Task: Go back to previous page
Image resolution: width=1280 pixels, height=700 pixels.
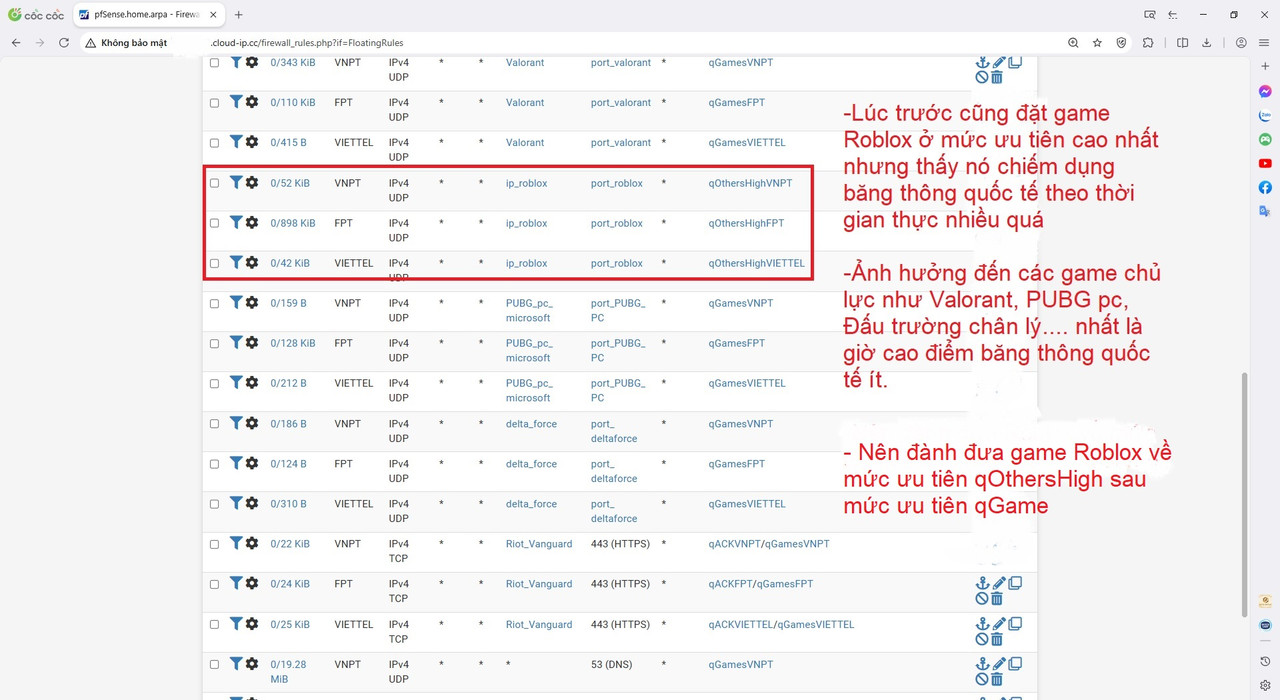Action: point(16,43)
